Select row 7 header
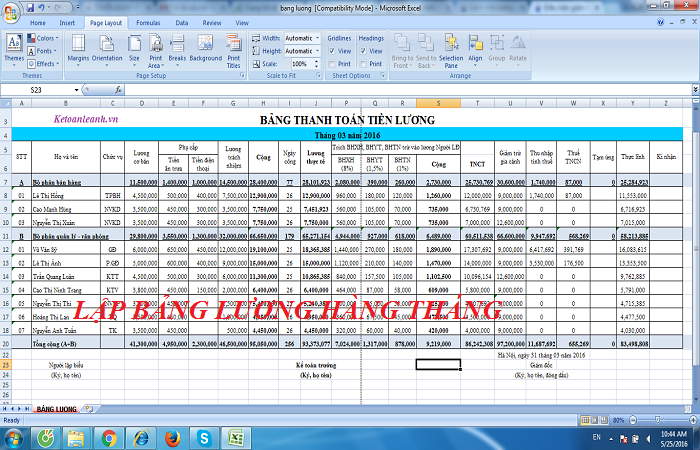The image size is (700, 450). pos(6,182)
